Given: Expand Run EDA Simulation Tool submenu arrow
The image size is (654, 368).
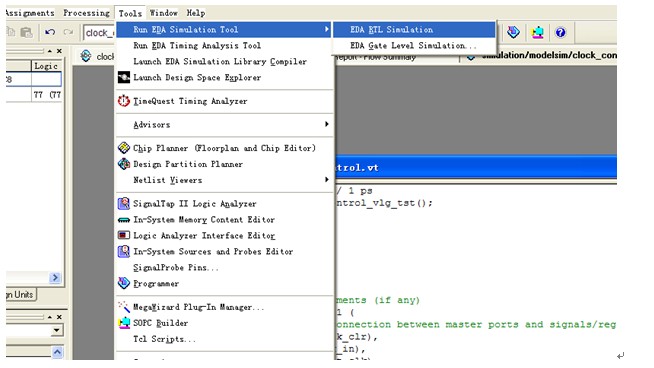Looking at the screenshot, I should [x=327, y=29].
